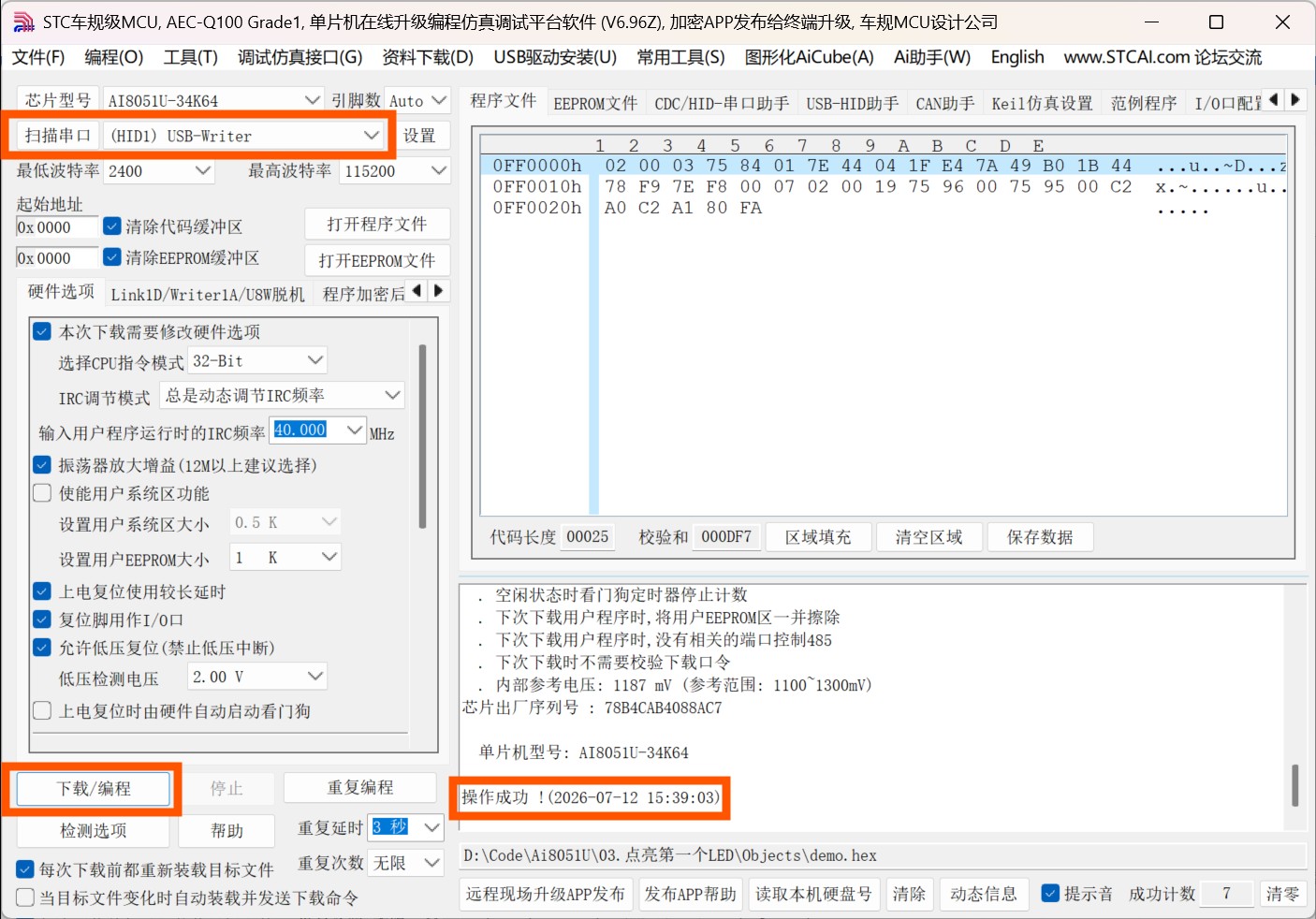Click 帮助 button
1316x919 pixels.
pyautogui.click(x=227, y=831)
